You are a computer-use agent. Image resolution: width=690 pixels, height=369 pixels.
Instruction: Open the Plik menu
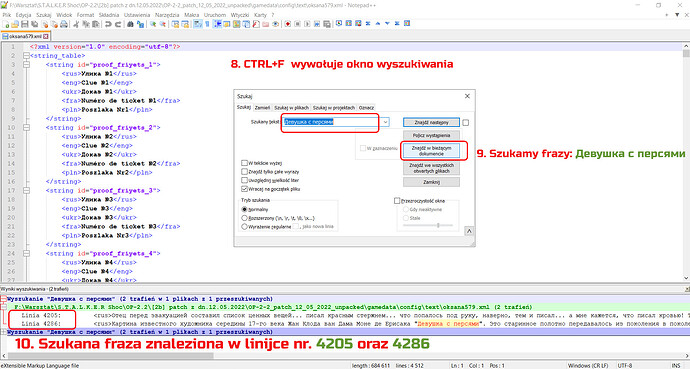[7, 15]
